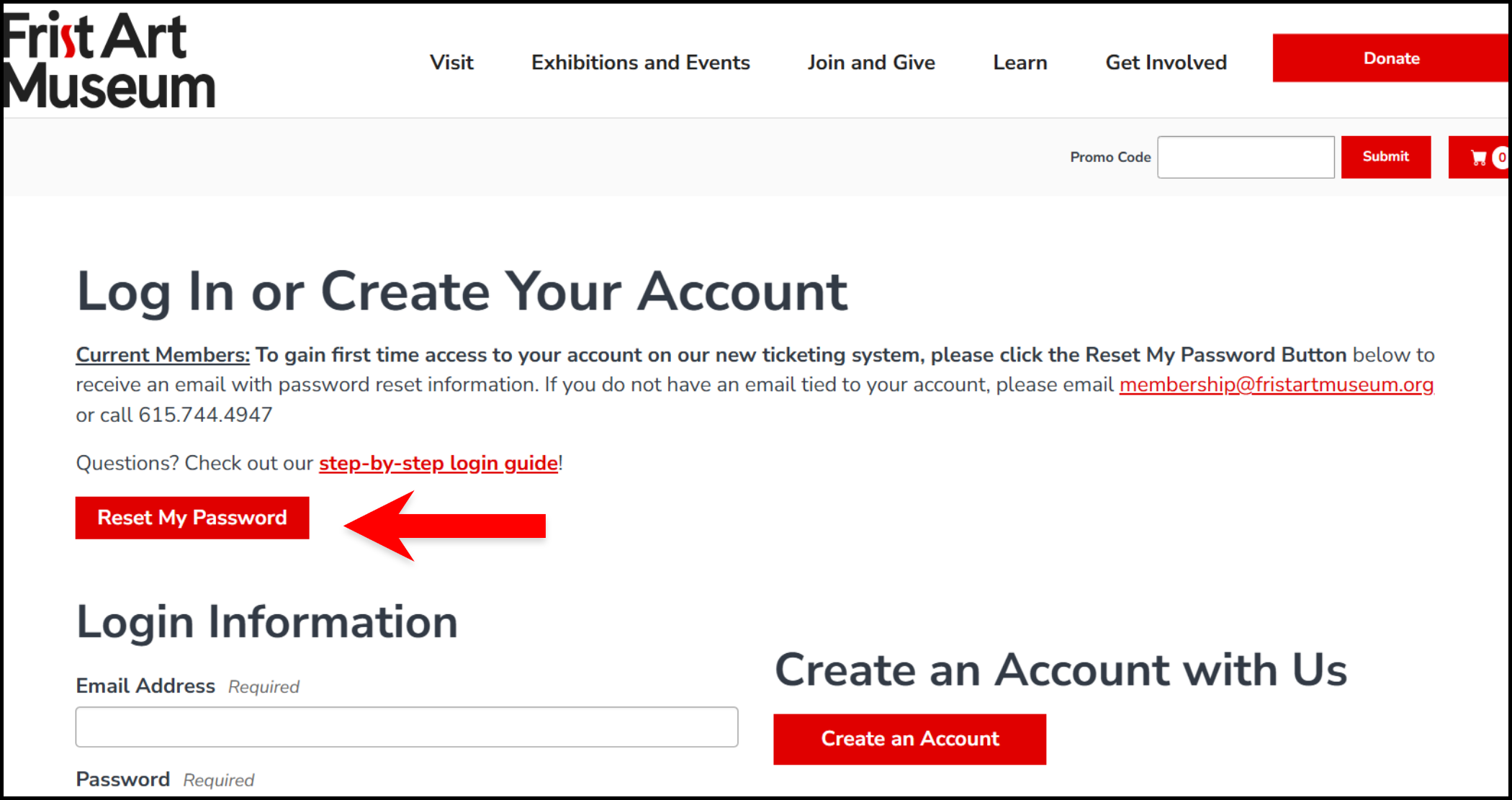Viewport: 1512px width, 800px height.
Task: Open the Exhibitions and Events menu
Action: [640, 63]
